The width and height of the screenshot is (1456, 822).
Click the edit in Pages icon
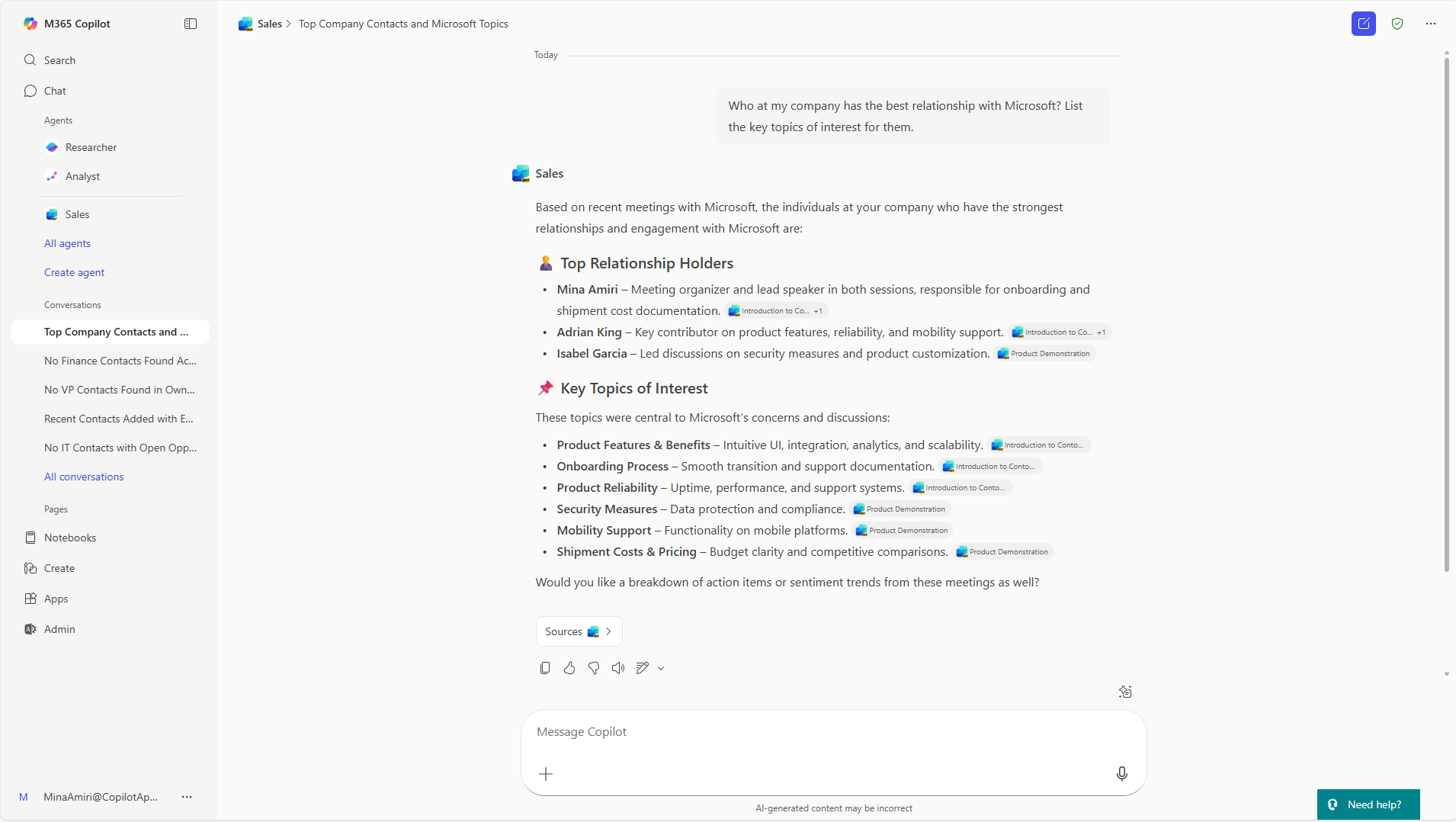coord(643,668)
